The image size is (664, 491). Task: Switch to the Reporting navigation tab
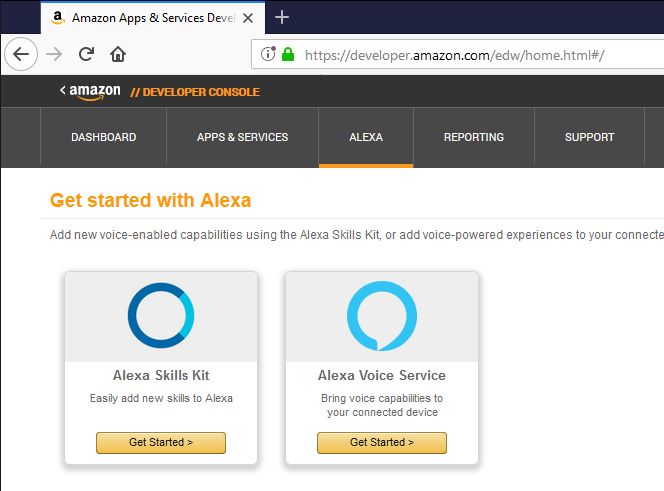[x=474, y=137]
